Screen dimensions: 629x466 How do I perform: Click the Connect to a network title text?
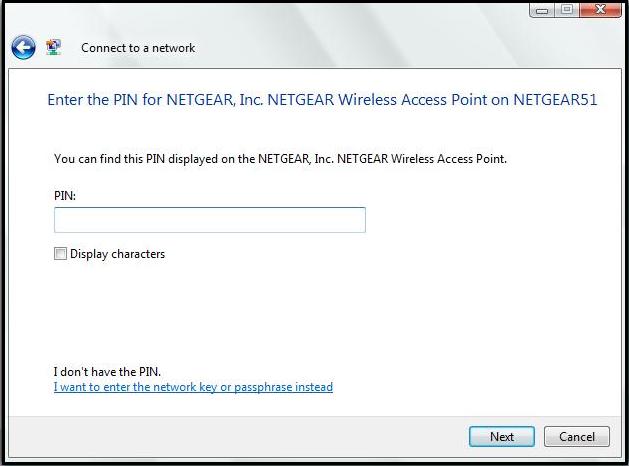[138, 48]
